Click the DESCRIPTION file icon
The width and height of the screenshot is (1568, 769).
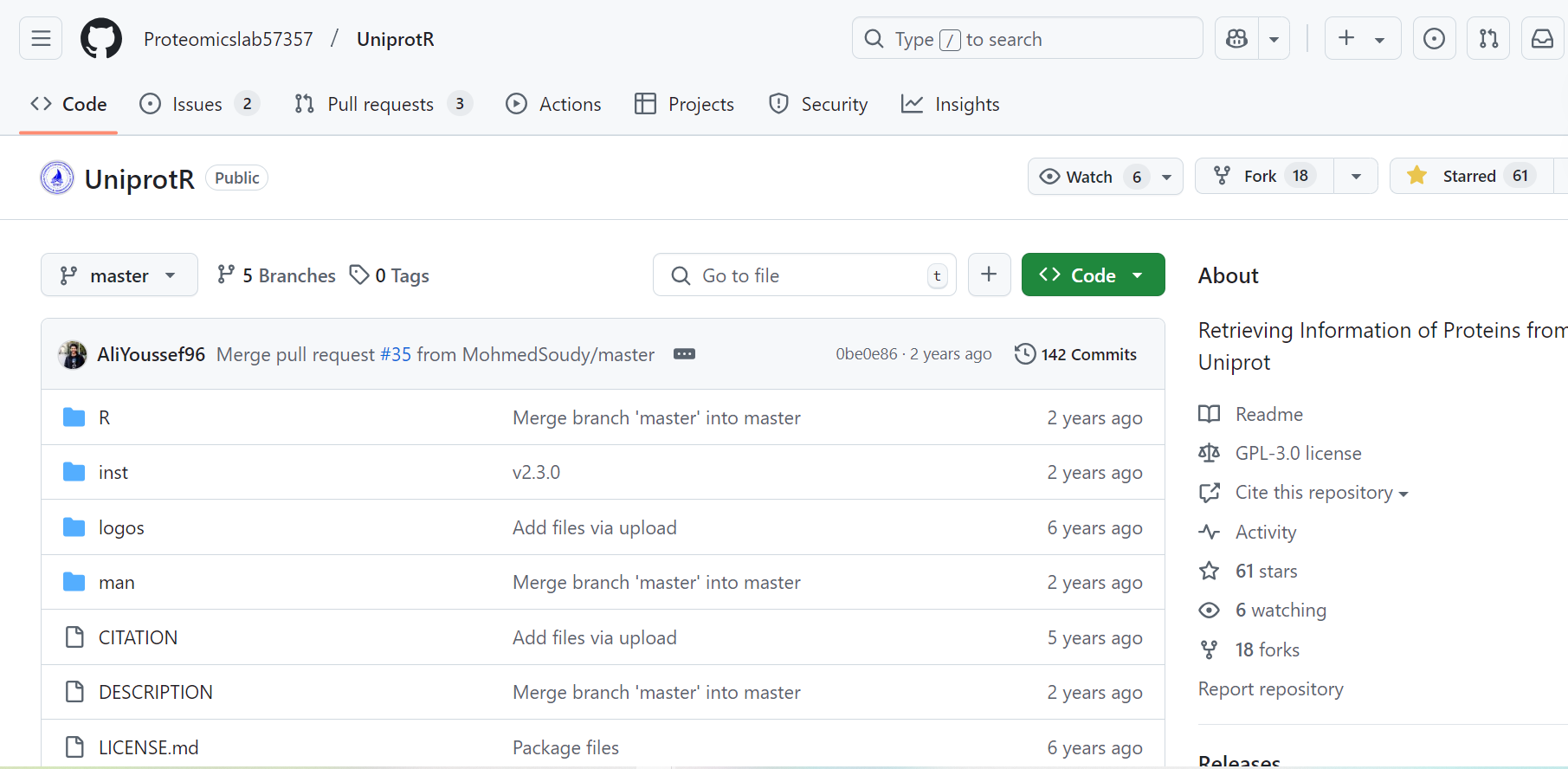tap(74, 692)
